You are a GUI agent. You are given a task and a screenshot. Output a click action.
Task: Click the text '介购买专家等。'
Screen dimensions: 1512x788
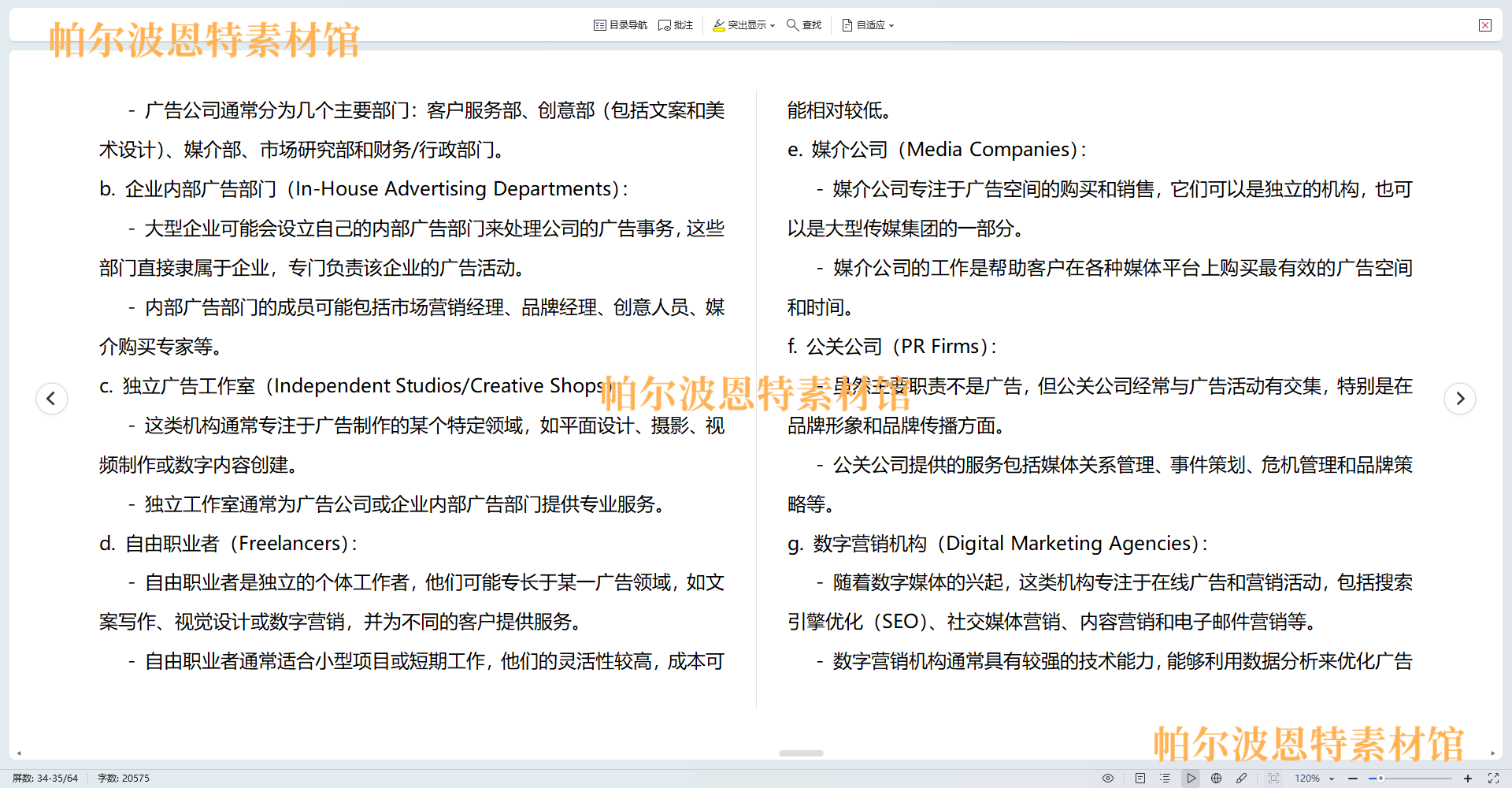(162, 347)
